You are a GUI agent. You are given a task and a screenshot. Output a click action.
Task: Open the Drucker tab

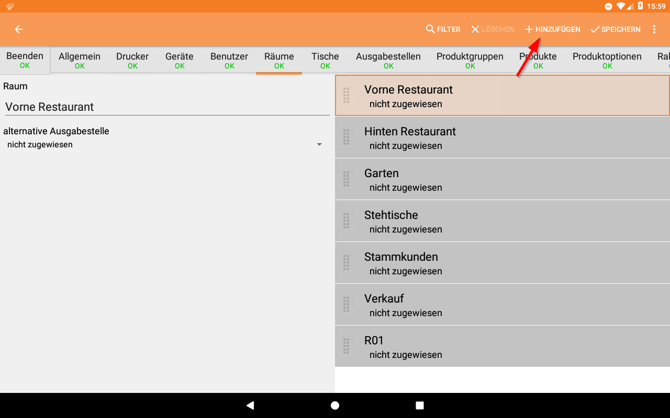tap(132, 61)
